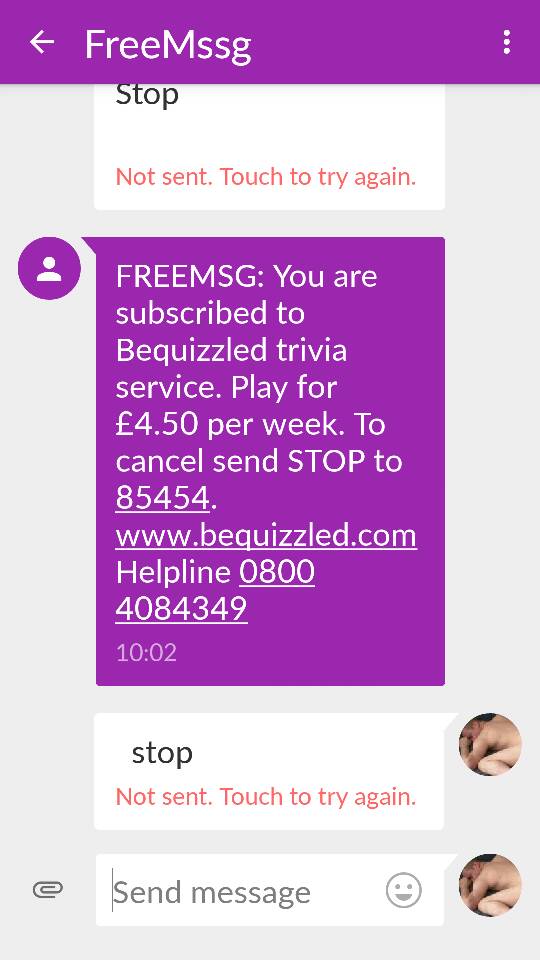Tap the FREEMSG Bequizzled message bubble
The width and height of the screenshot is (540, 960).
pyautogui.click(x=270, y=461)
